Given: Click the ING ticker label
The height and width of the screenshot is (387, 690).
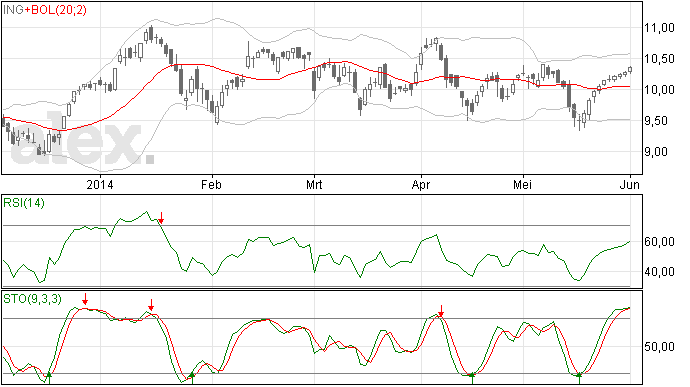Looking at the screenshot, I should pyautogui.click(x=14, y=10).
